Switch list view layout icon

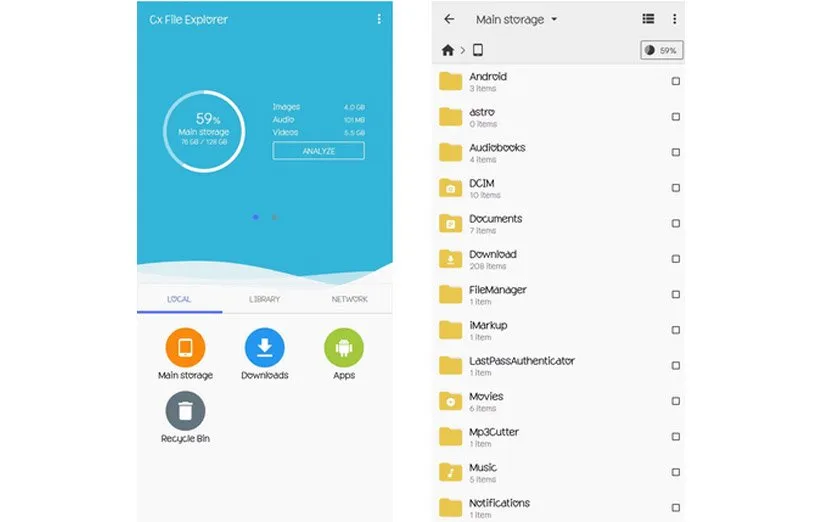point(648,19)
